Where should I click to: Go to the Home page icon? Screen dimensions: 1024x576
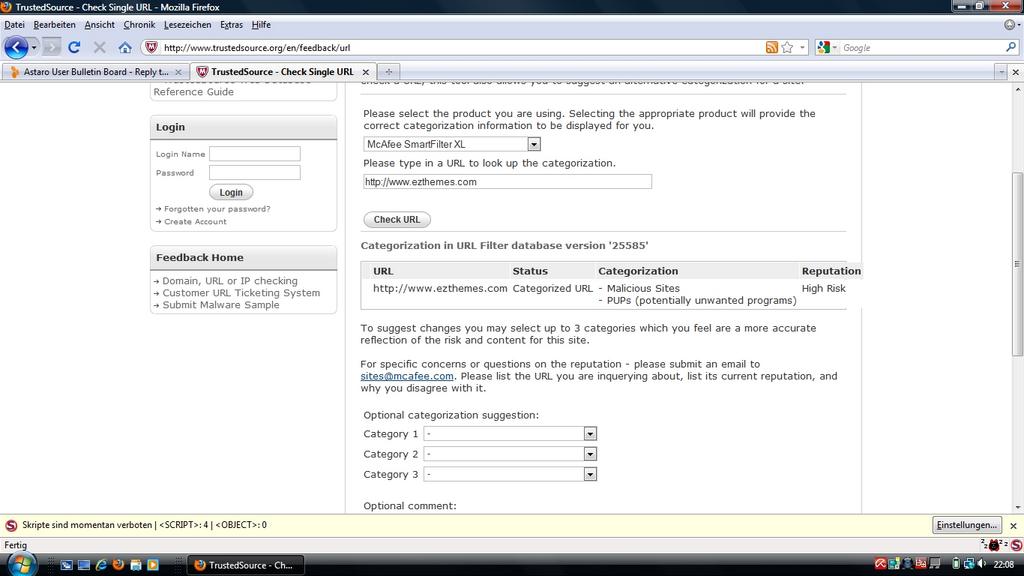coord(125,47)
